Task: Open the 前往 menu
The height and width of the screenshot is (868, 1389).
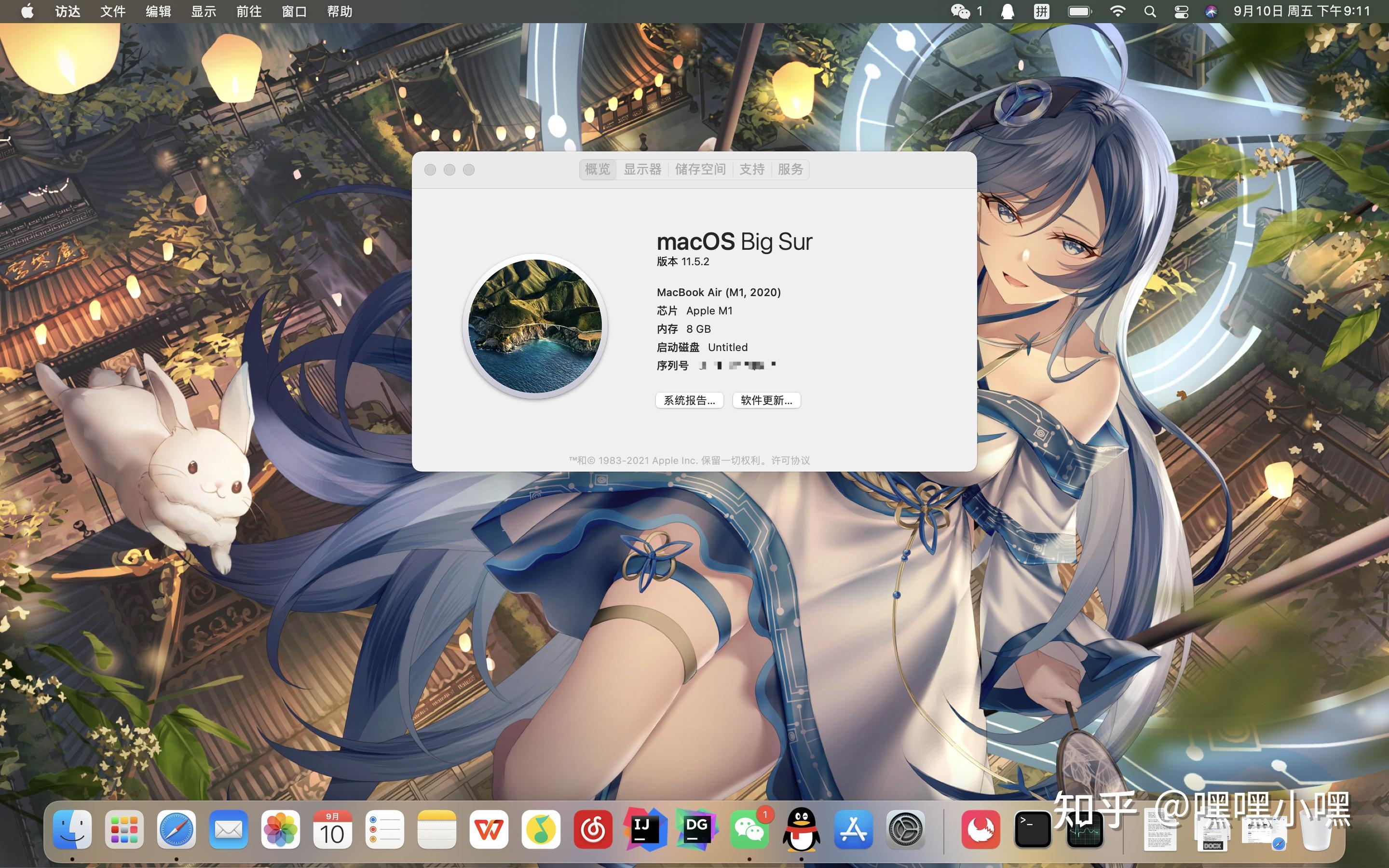Action: tap(249, 12)
